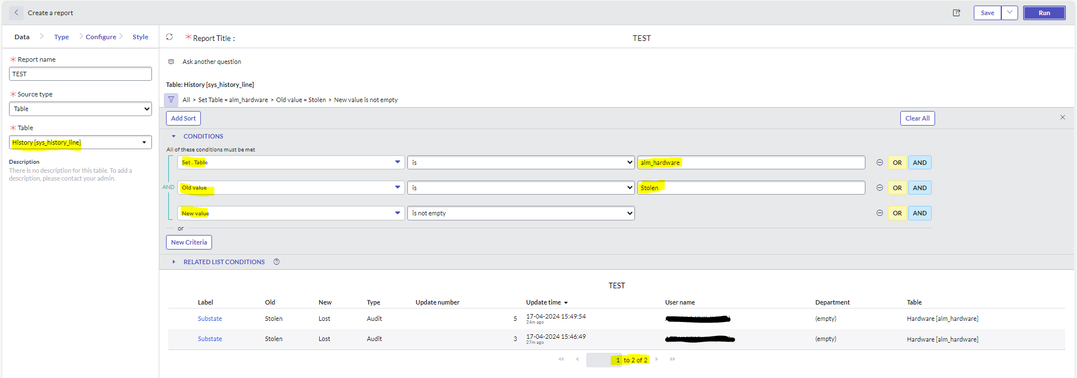Add AND to the Old value condition
1077x378 pixels.
click(920, 188)
